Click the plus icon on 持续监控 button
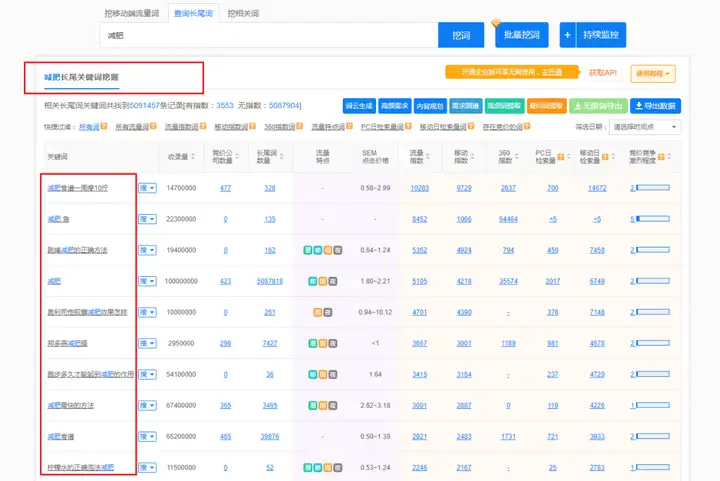 (x=567, y=35)
